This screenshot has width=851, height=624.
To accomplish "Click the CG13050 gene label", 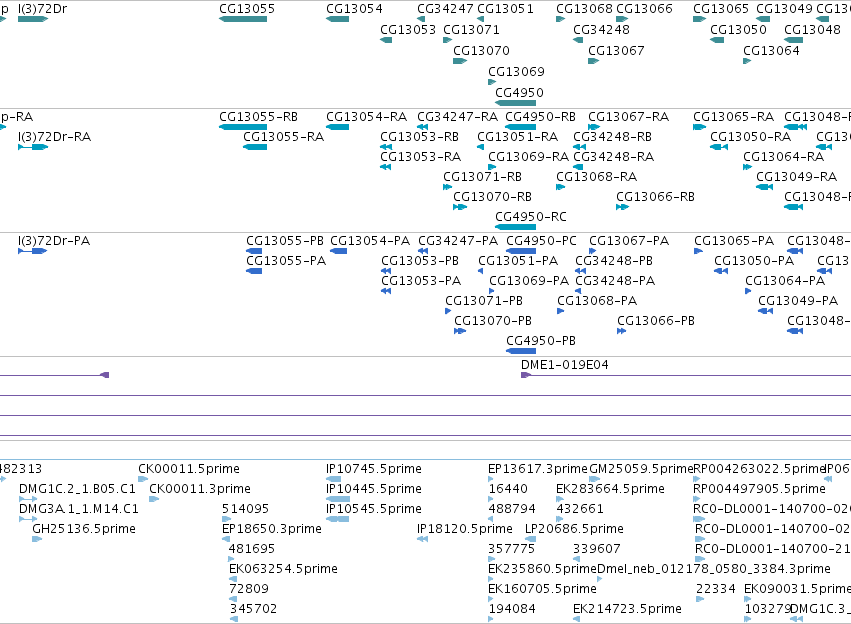I will (x=738, y=29).
